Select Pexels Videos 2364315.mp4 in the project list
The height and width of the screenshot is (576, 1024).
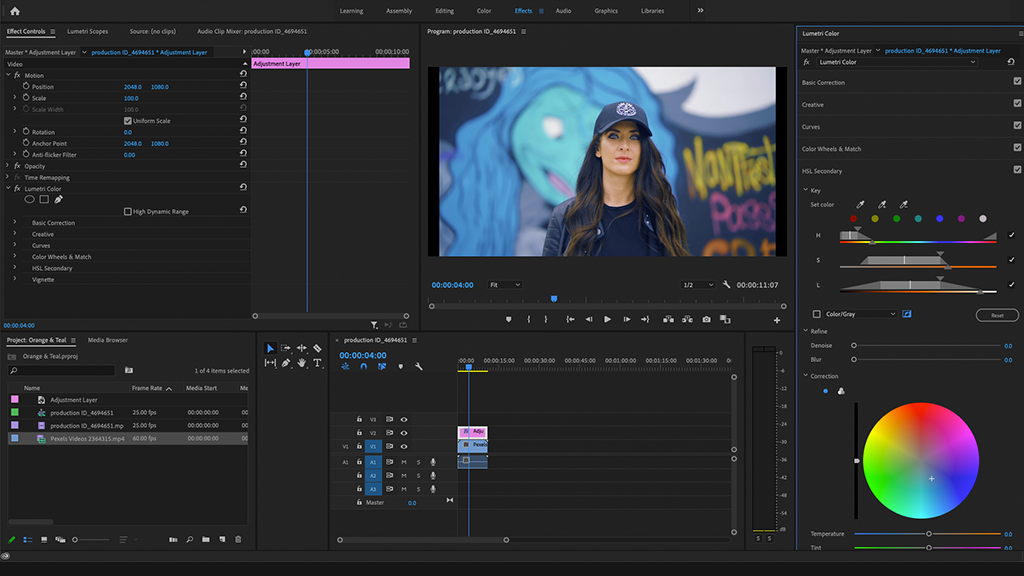click(86, 438)
